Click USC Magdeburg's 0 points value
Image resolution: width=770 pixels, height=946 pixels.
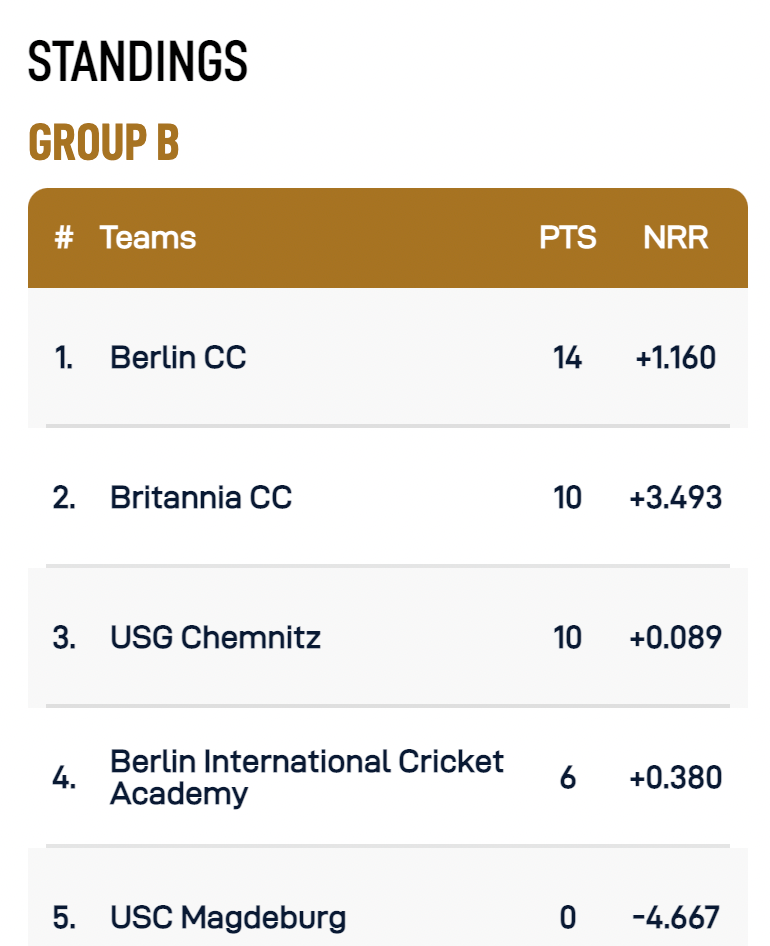coord(567,917)
